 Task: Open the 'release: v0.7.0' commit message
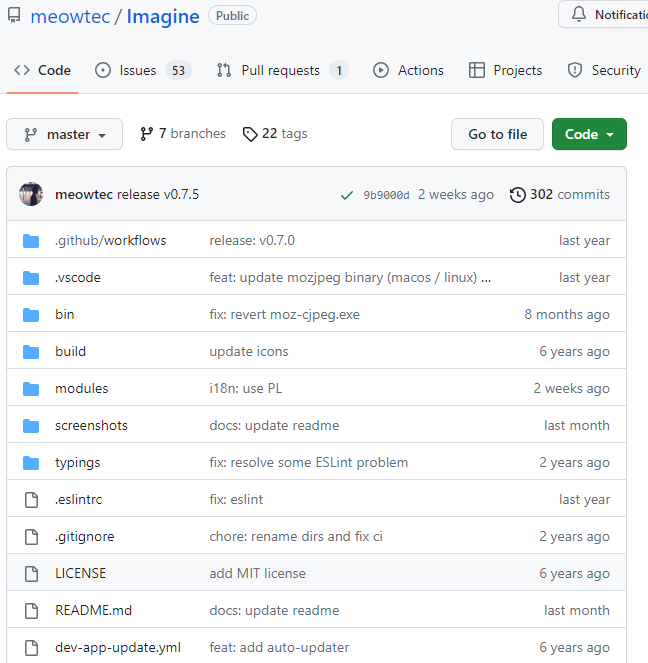click(252, 241)
